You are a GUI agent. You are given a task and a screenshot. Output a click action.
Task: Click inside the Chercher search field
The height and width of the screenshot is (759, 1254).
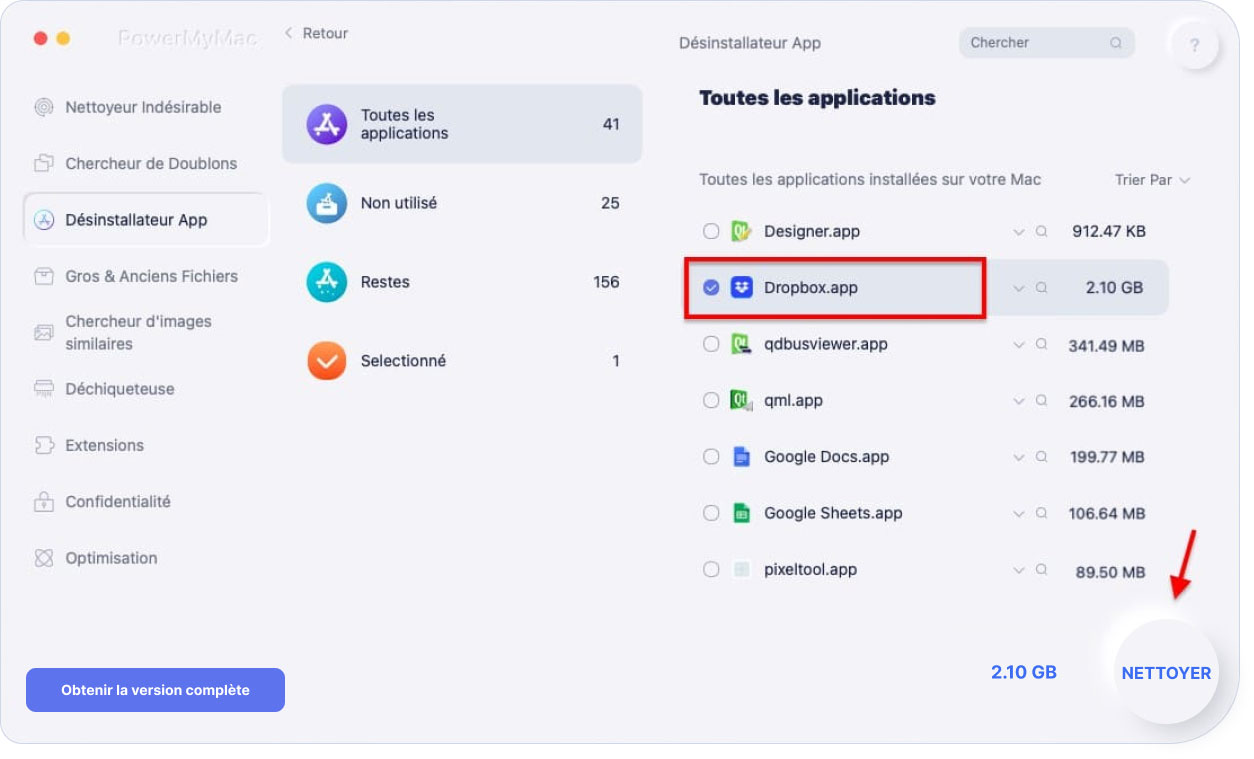(x=1040, y=43)
